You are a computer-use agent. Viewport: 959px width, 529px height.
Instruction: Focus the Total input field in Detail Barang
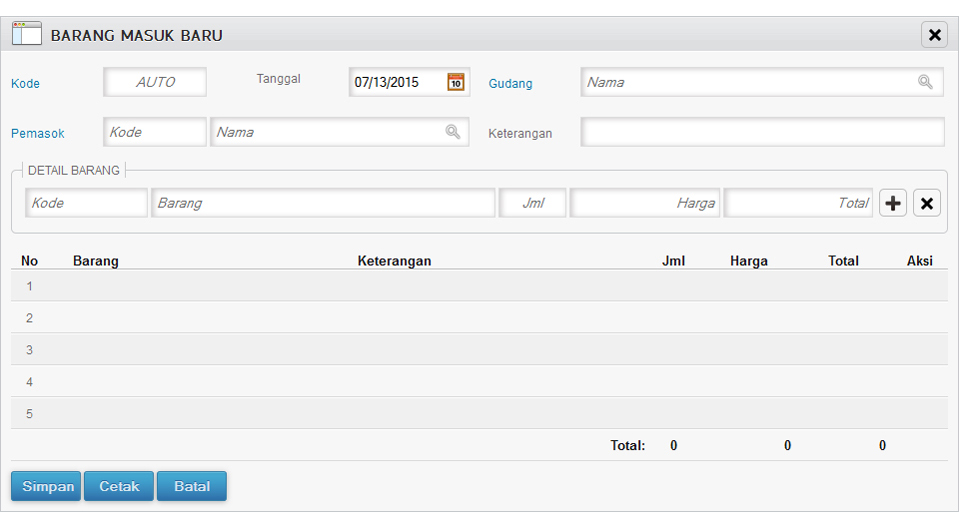tap(798, 203)
